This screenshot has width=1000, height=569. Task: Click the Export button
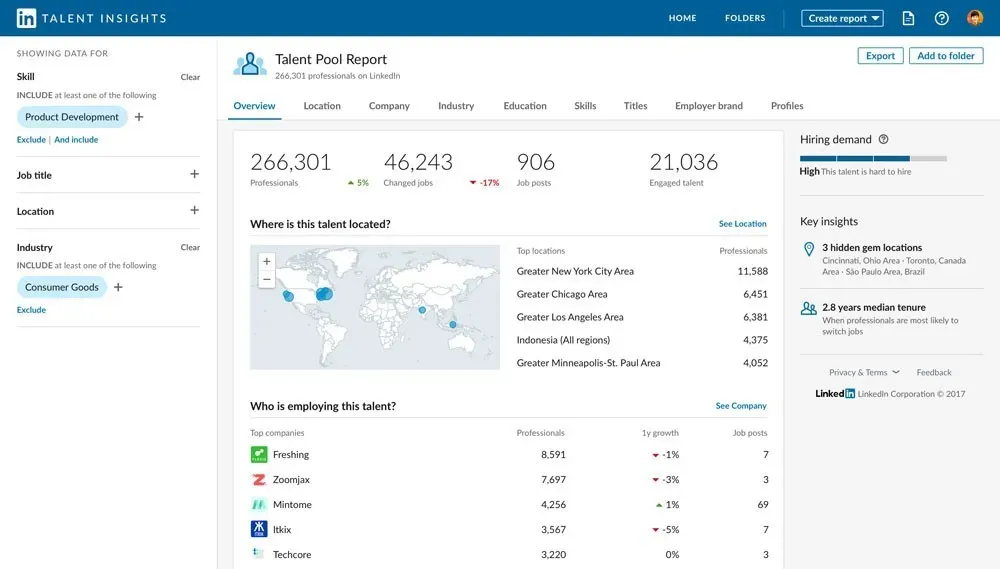pos(880,56)
